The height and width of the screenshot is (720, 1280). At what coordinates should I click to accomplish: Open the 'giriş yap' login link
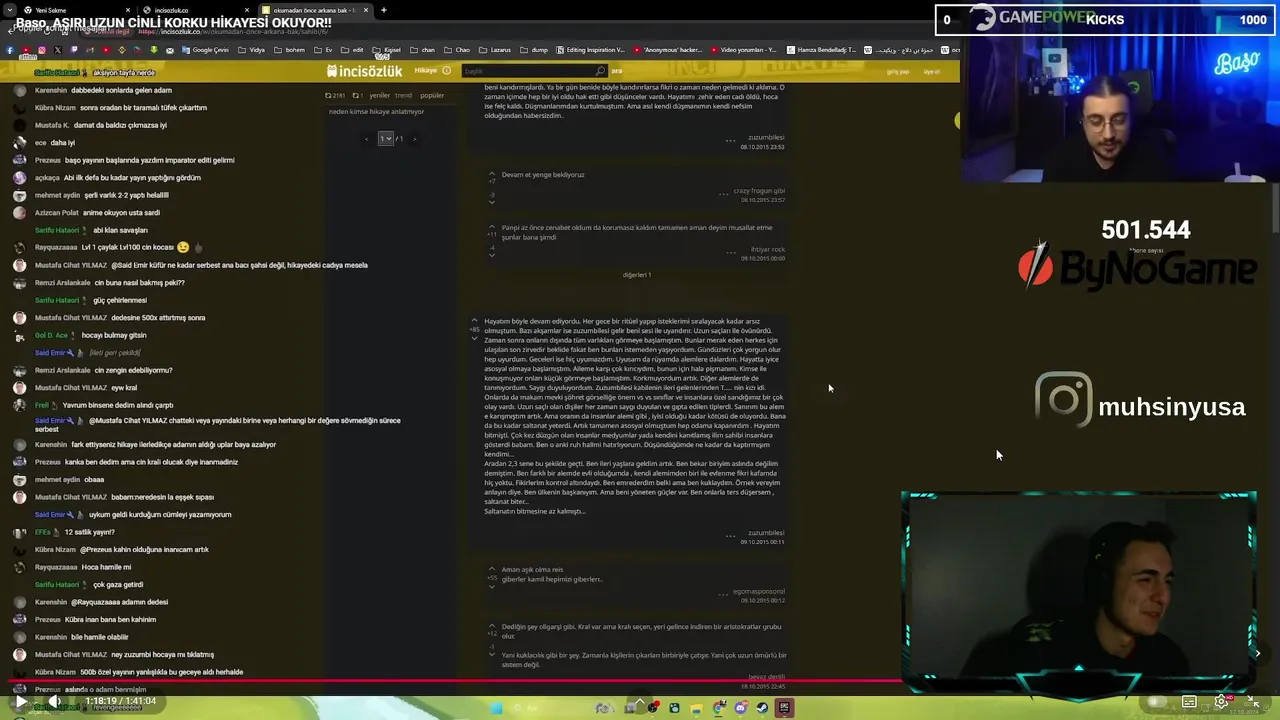898,72
